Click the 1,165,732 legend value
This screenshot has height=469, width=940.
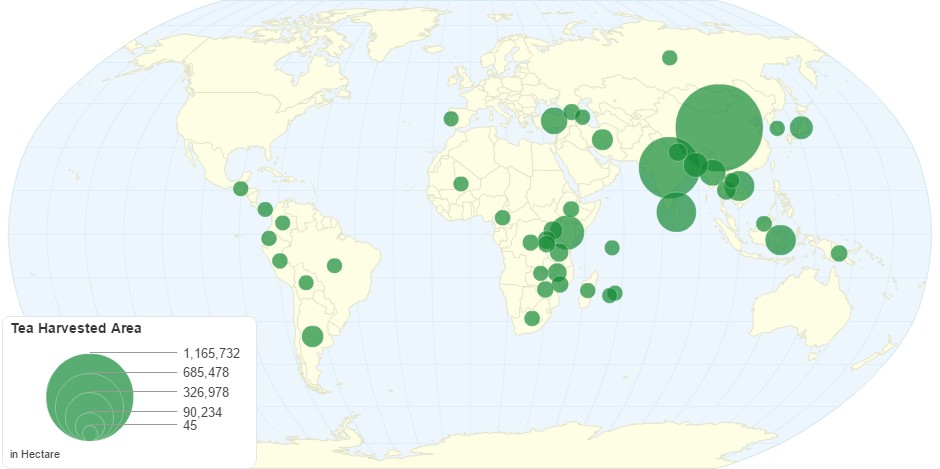[x=211, y=353]
